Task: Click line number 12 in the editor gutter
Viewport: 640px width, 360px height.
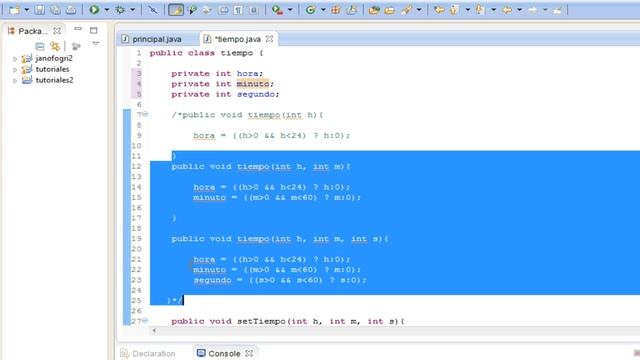Action: pyautogui.click(x=137, y=167)
